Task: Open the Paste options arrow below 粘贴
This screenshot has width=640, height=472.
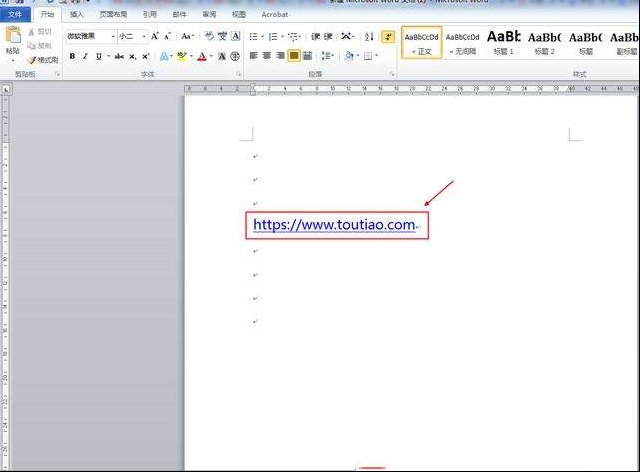Action: 13,60
